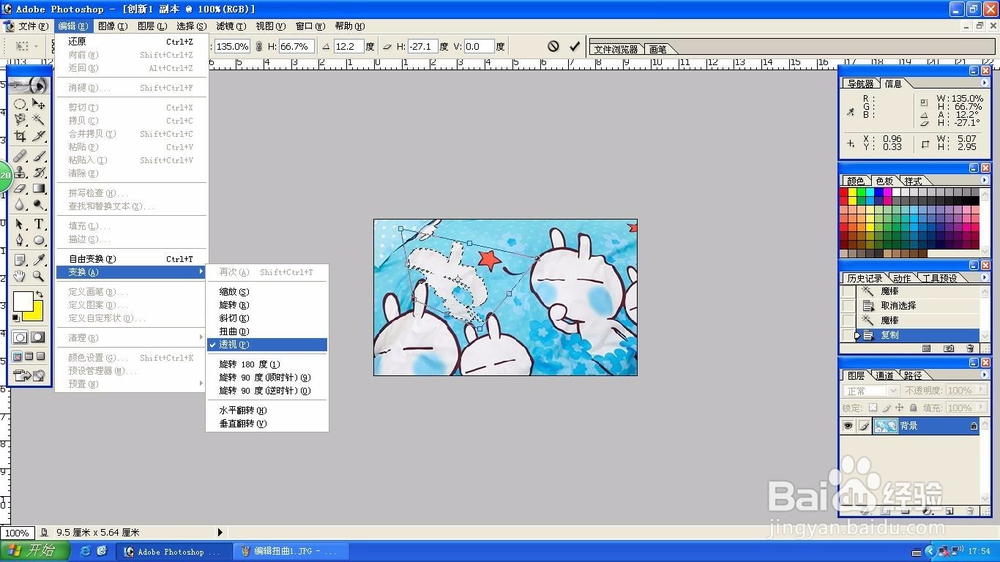Open History panel options arrow menu
Image resolution: width=1000 pixels, height=562 pixels.
coord(984,277)
